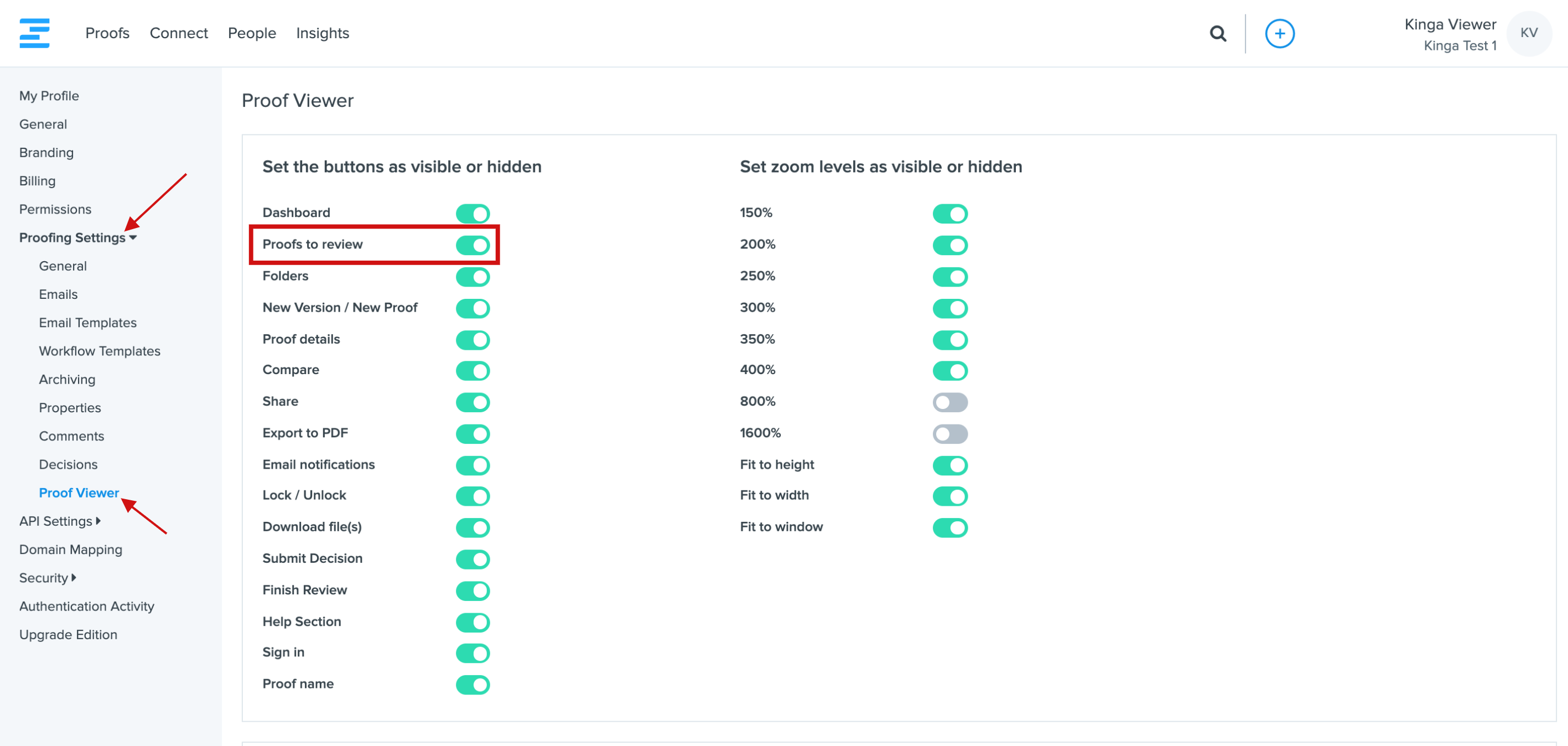Expand the Security section
This screenshot has width=1568, height=746.
(x=48, y=578)
